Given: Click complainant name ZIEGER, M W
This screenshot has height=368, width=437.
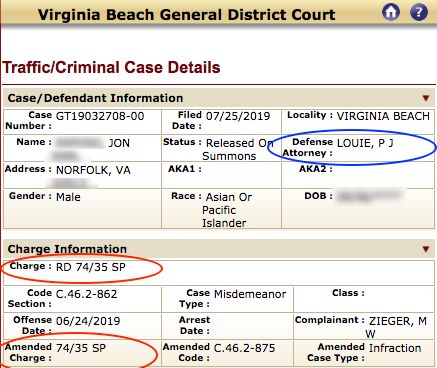Looking at the screenshot, I should click(x=397, y=327).
